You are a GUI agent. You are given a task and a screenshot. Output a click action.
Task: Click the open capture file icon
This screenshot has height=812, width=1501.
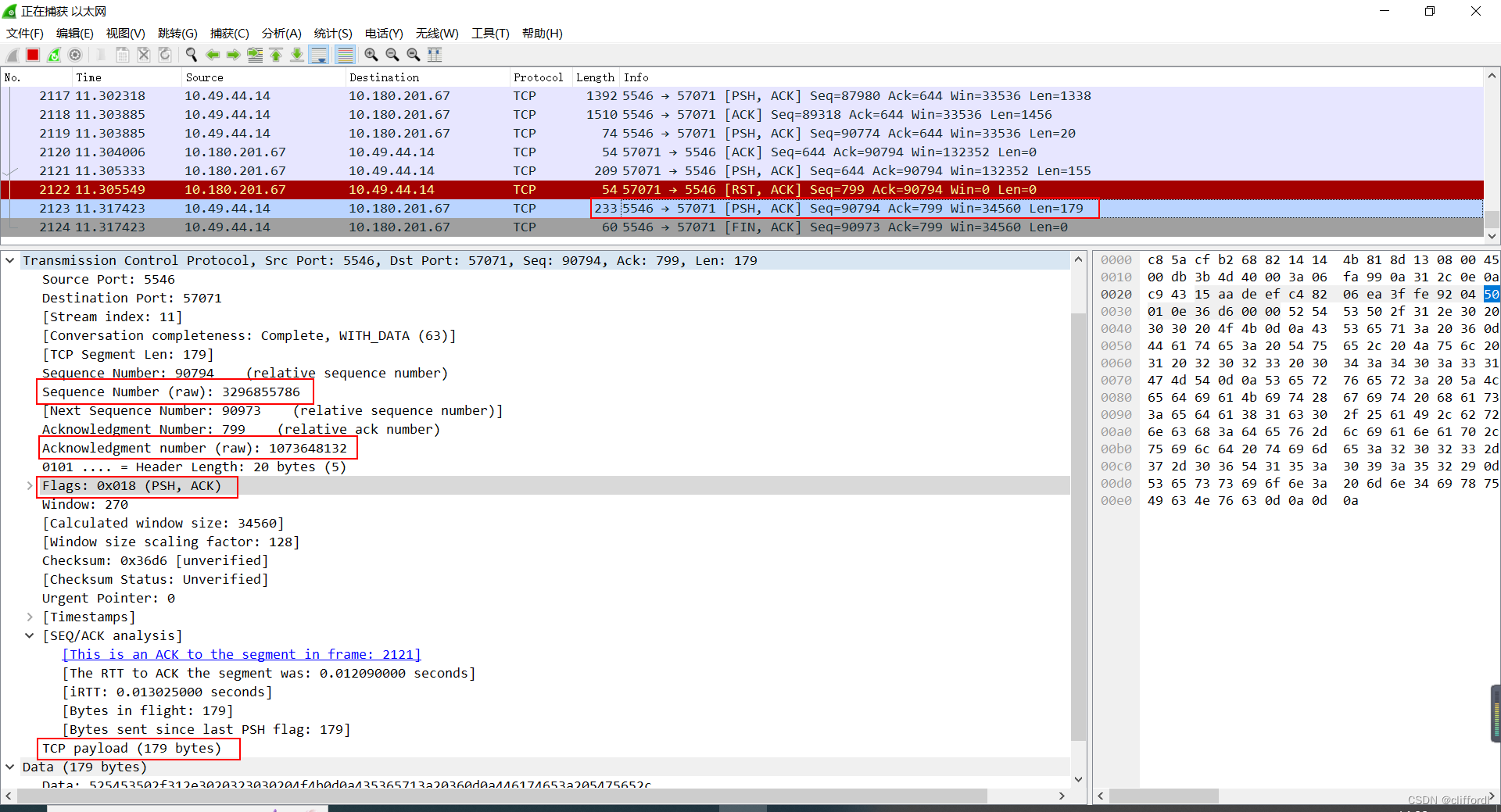point(102,55)
